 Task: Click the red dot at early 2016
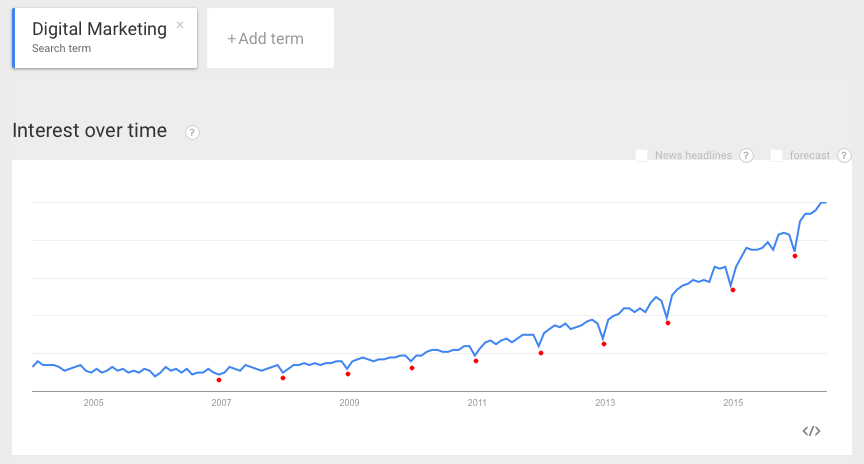tap(795, 256)
